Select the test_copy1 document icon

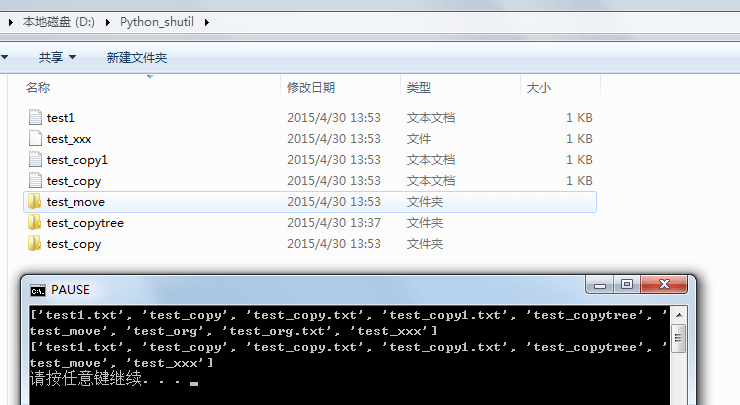tap(35, 160)
